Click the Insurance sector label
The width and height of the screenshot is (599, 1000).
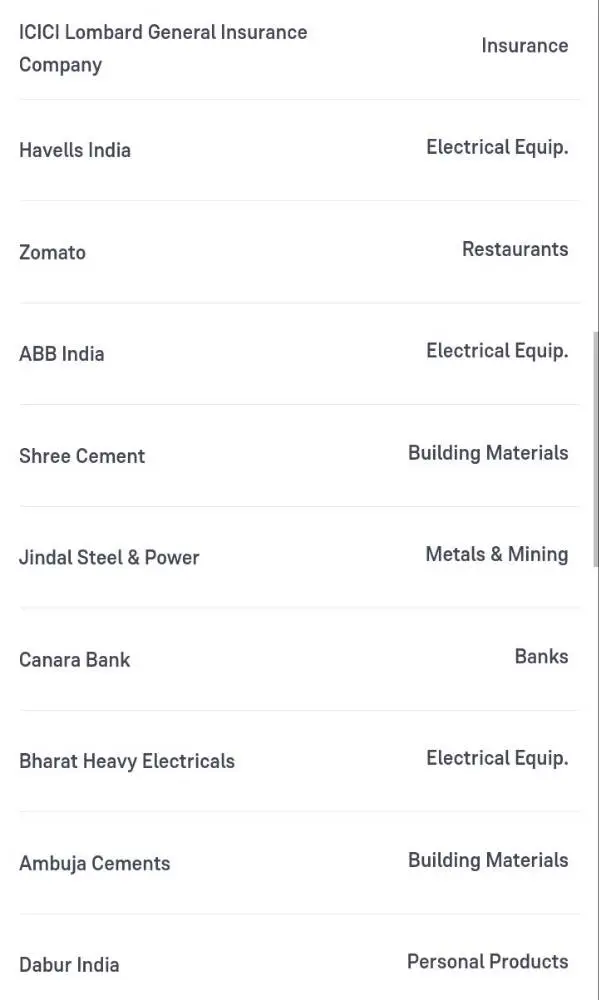coord(524,46)
